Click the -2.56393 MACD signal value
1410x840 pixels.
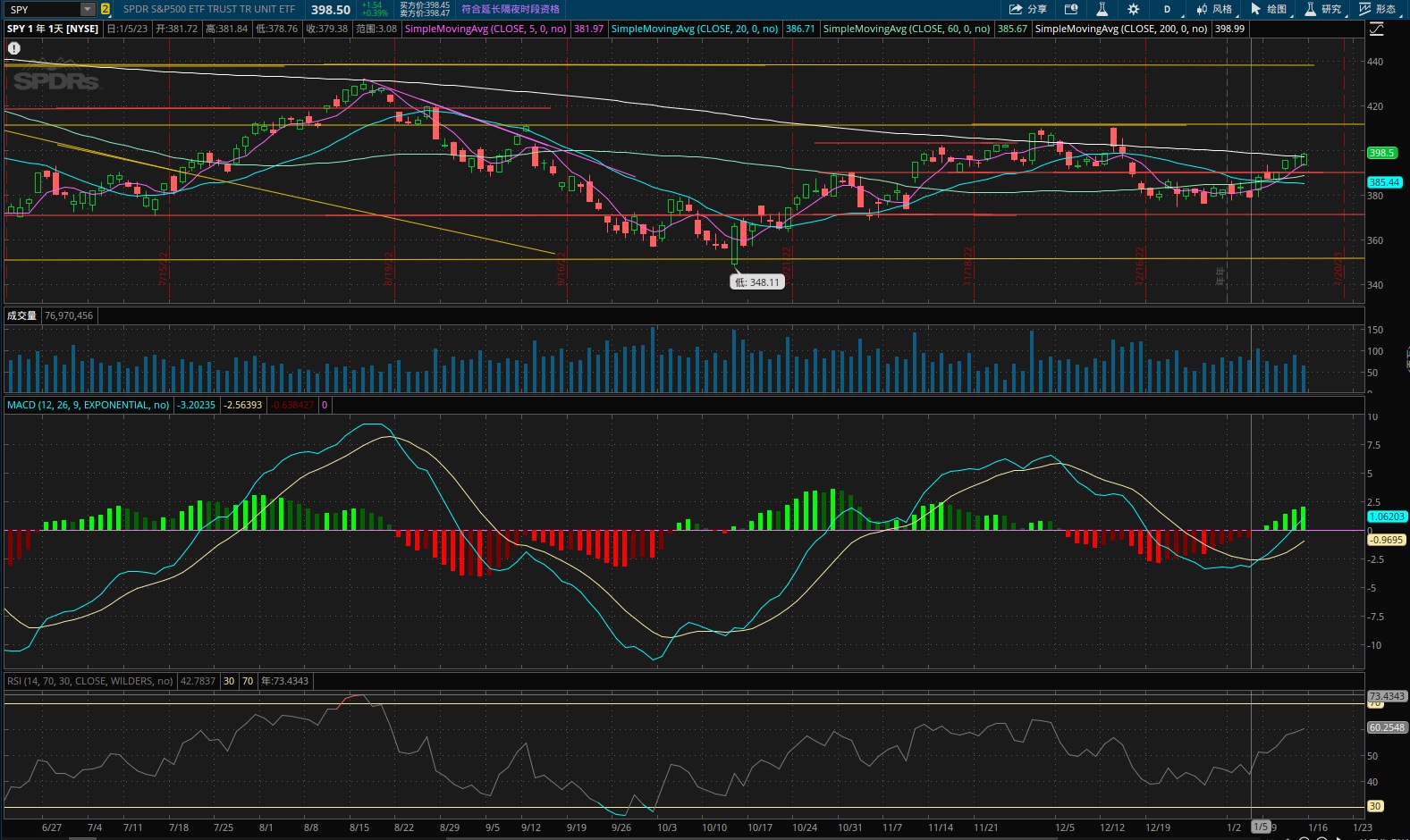tap(243, 405)
